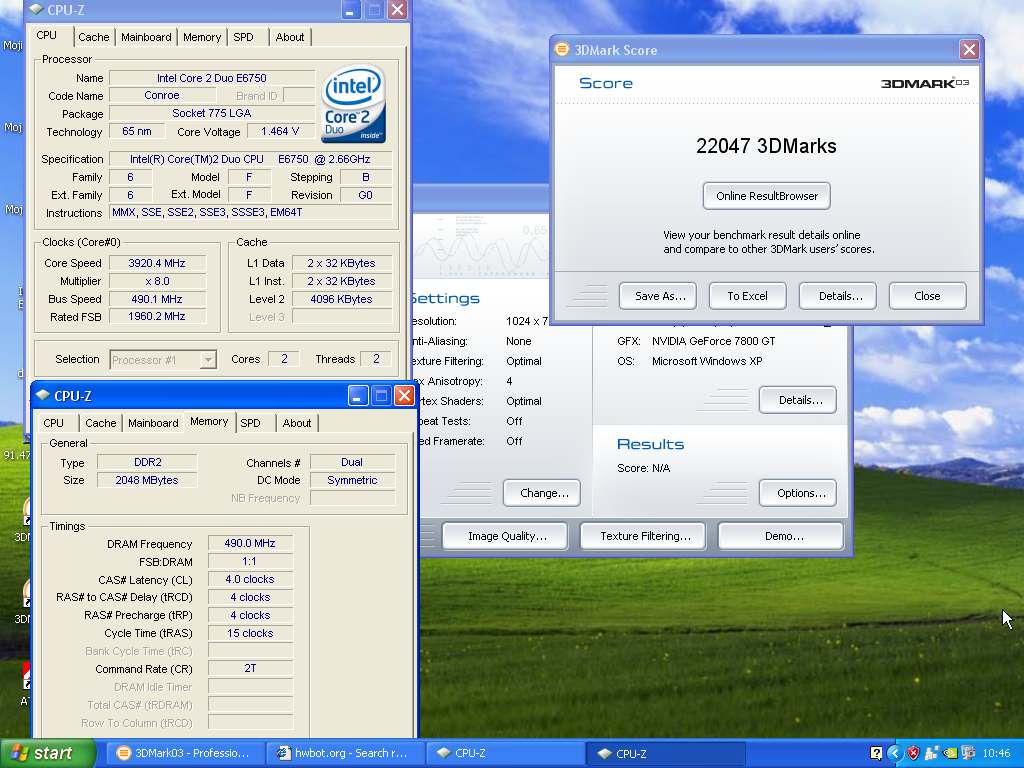Viewport: 1024px width, 768px height.
Task: Open Mainboard tab in upper CPU-Z window
Action: pyautogui.click(x=146, y=37)
